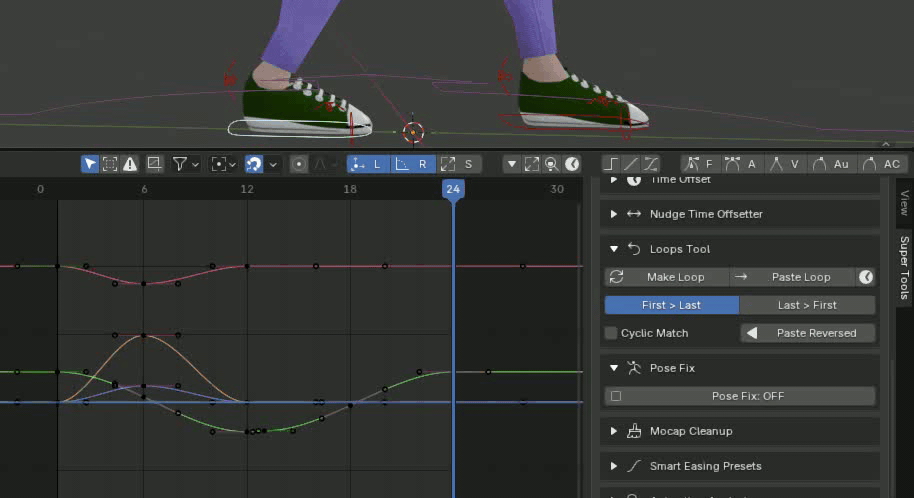Expand Nudge Time Offsetter panel
This screenshot has height=498, width=914.
pyautogui.click(x=614, y=214)
